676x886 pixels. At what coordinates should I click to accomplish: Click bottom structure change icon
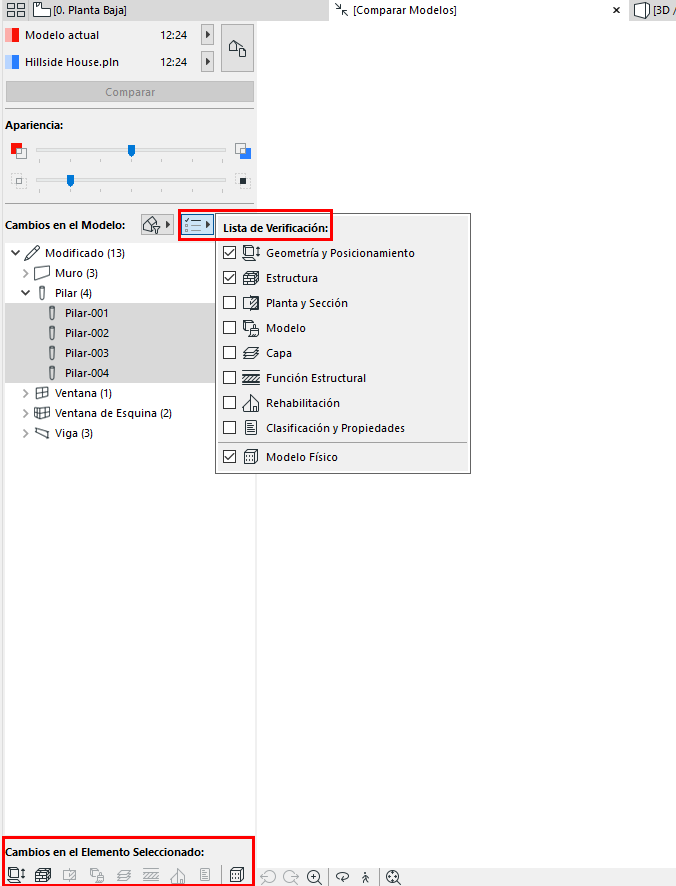pos(43,875)
